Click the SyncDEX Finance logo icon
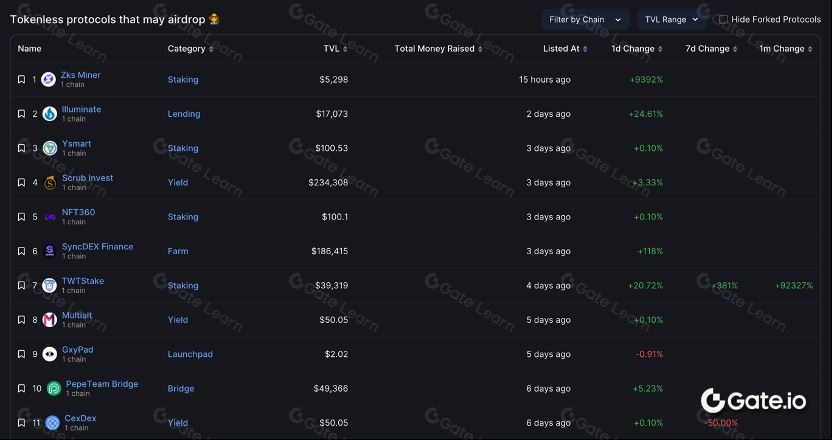Screen dimensions: 832x440 click(49, 251)
